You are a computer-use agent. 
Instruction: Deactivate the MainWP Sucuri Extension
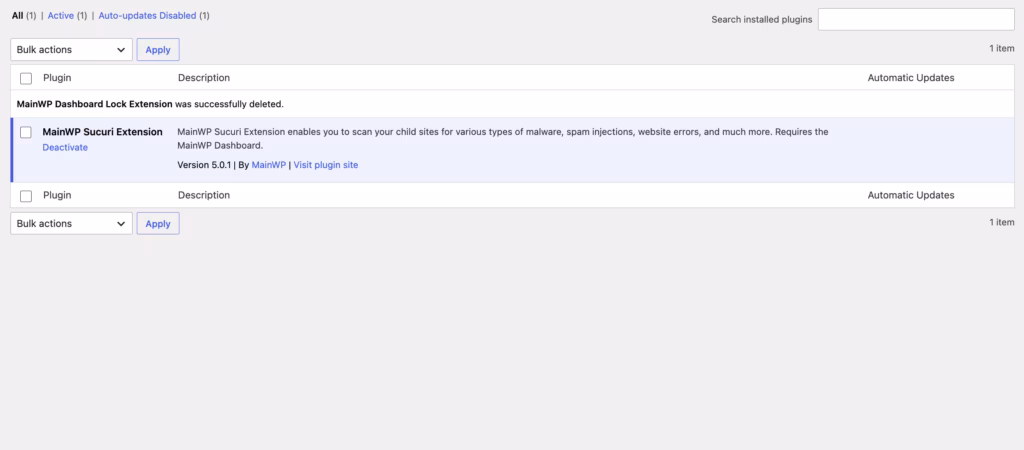click(65, 148)
